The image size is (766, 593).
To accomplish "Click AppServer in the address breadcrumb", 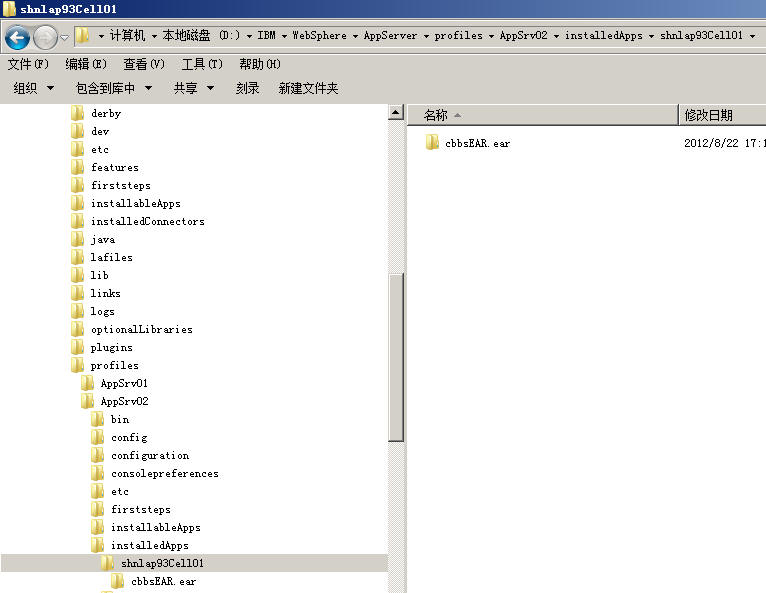I will tap(390, 36).
